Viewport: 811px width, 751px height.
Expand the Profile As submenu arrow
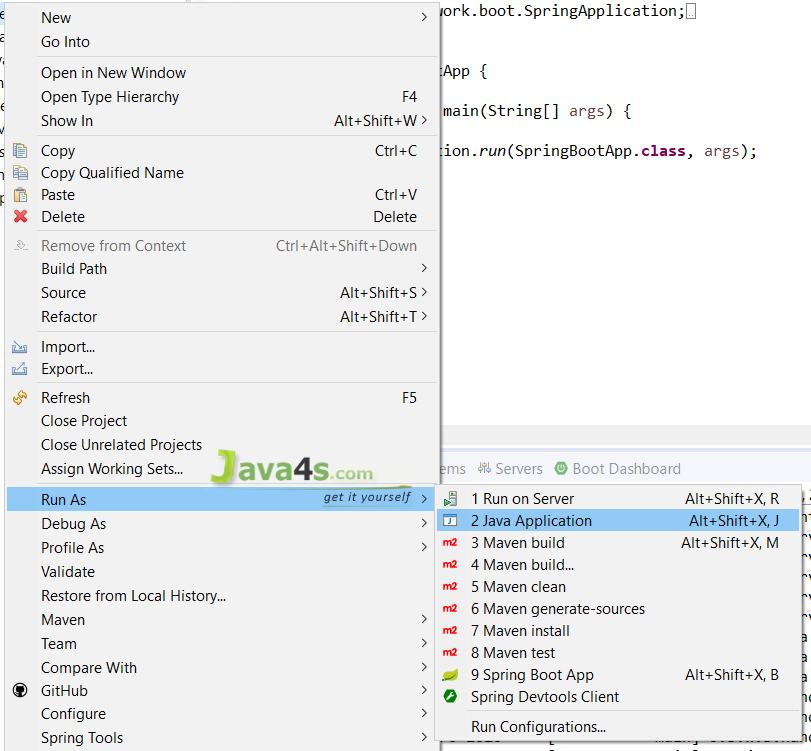(424, 547)
